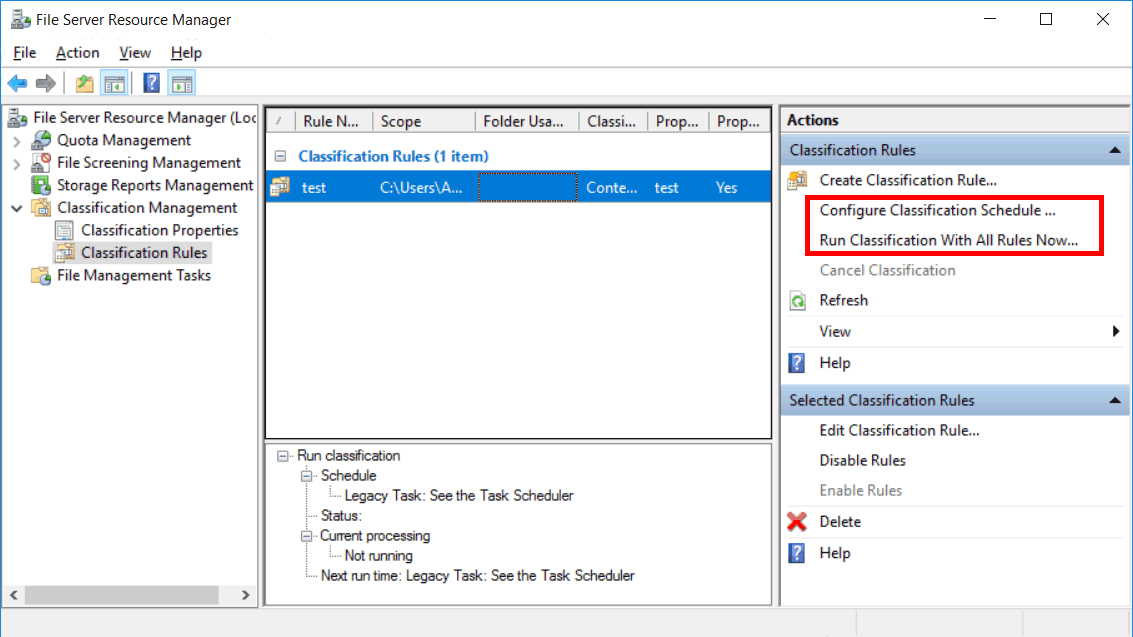Click the forward arrow toolbar icon
This screenshot has height=637, width=1133.
pyautogui.click(x=46, y=84)
